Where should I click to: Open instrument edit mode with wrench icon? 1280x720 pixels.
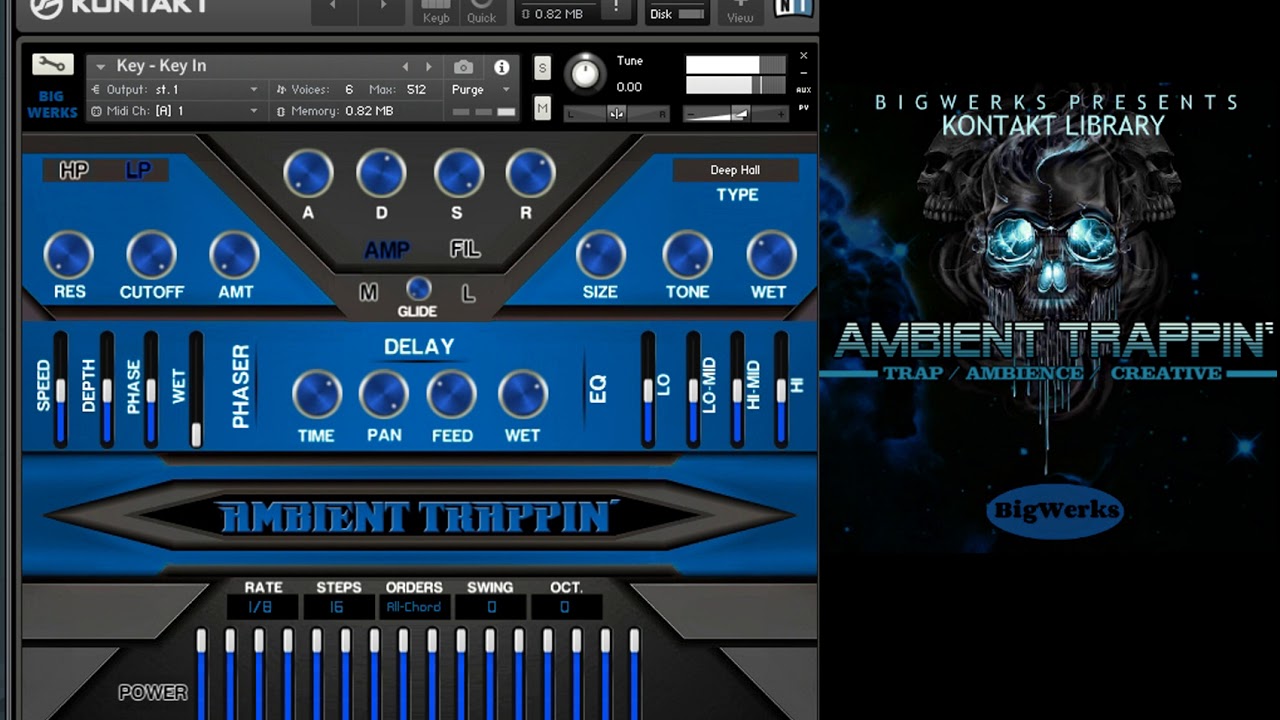point(53,65)
